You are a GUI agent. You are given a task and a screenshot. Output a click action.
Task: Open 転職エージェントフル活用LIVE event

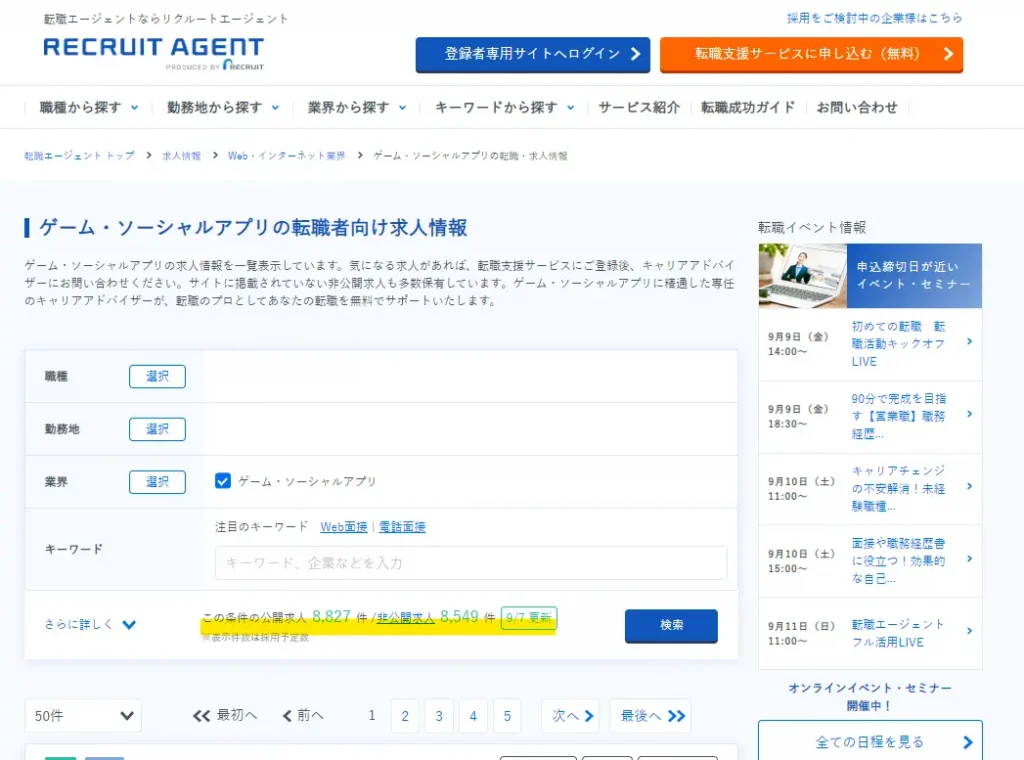pos(898,633)
